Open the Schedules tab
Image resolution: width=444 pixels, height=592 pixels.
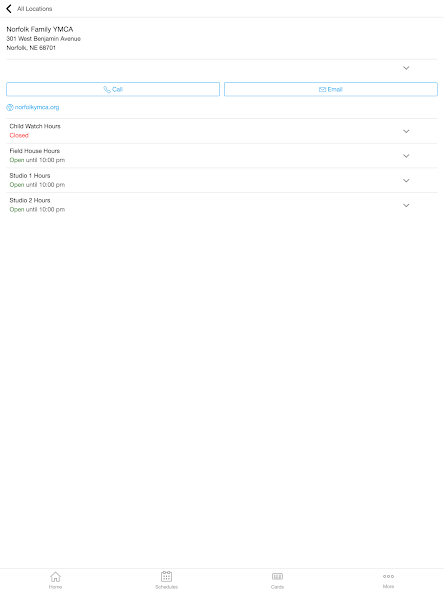pyautogui.click(x=166, y=580)
